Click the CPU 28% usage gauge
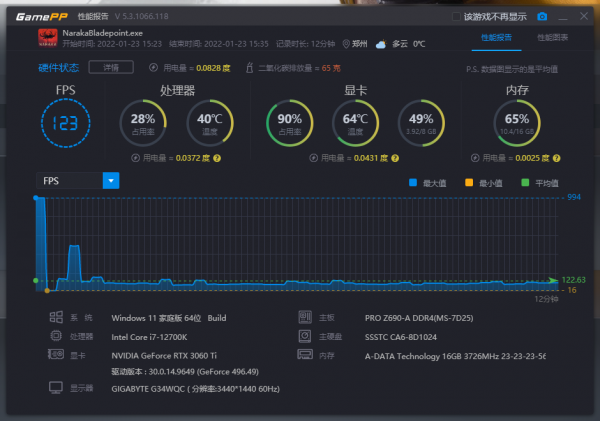The height and width of the screenshot is (421, 600). tap(143, 123)
